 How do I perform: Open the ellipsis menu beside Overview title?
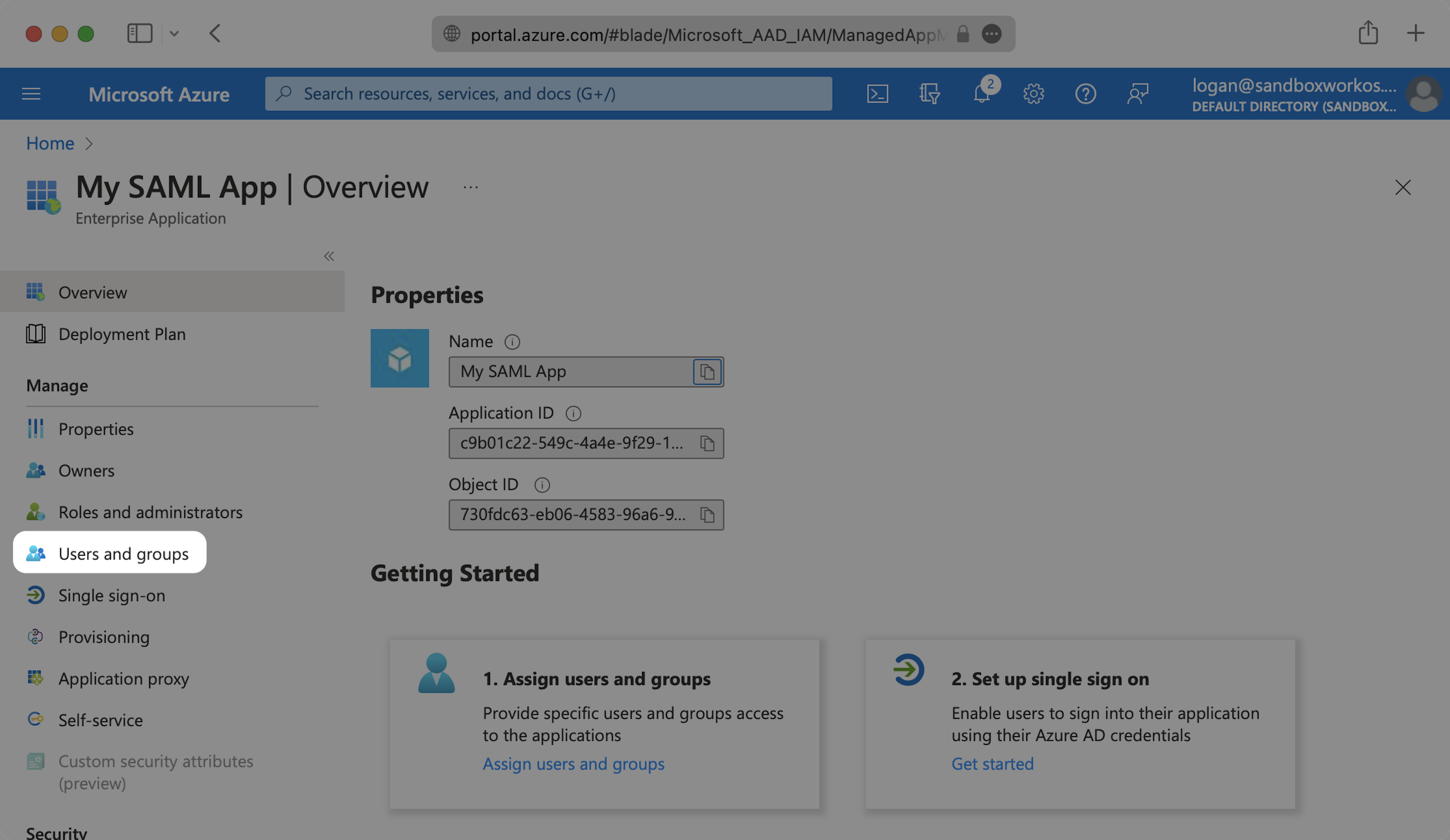(470, 188)
